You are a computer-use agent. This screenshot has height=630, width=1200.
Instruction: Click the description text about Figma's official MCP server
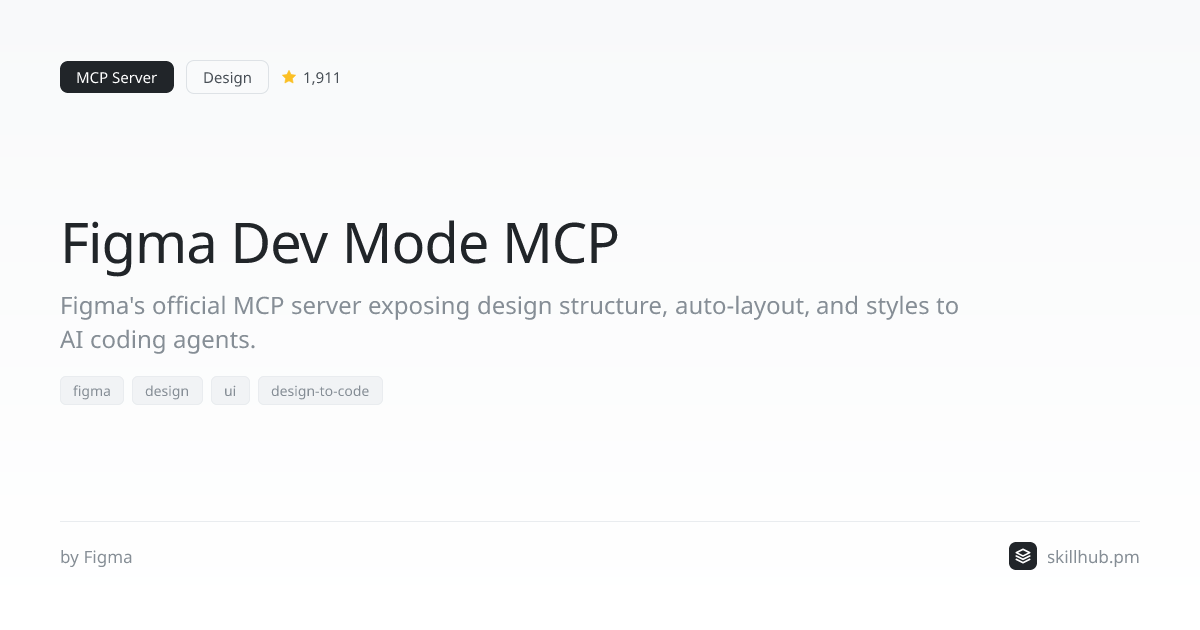[509, 322]
